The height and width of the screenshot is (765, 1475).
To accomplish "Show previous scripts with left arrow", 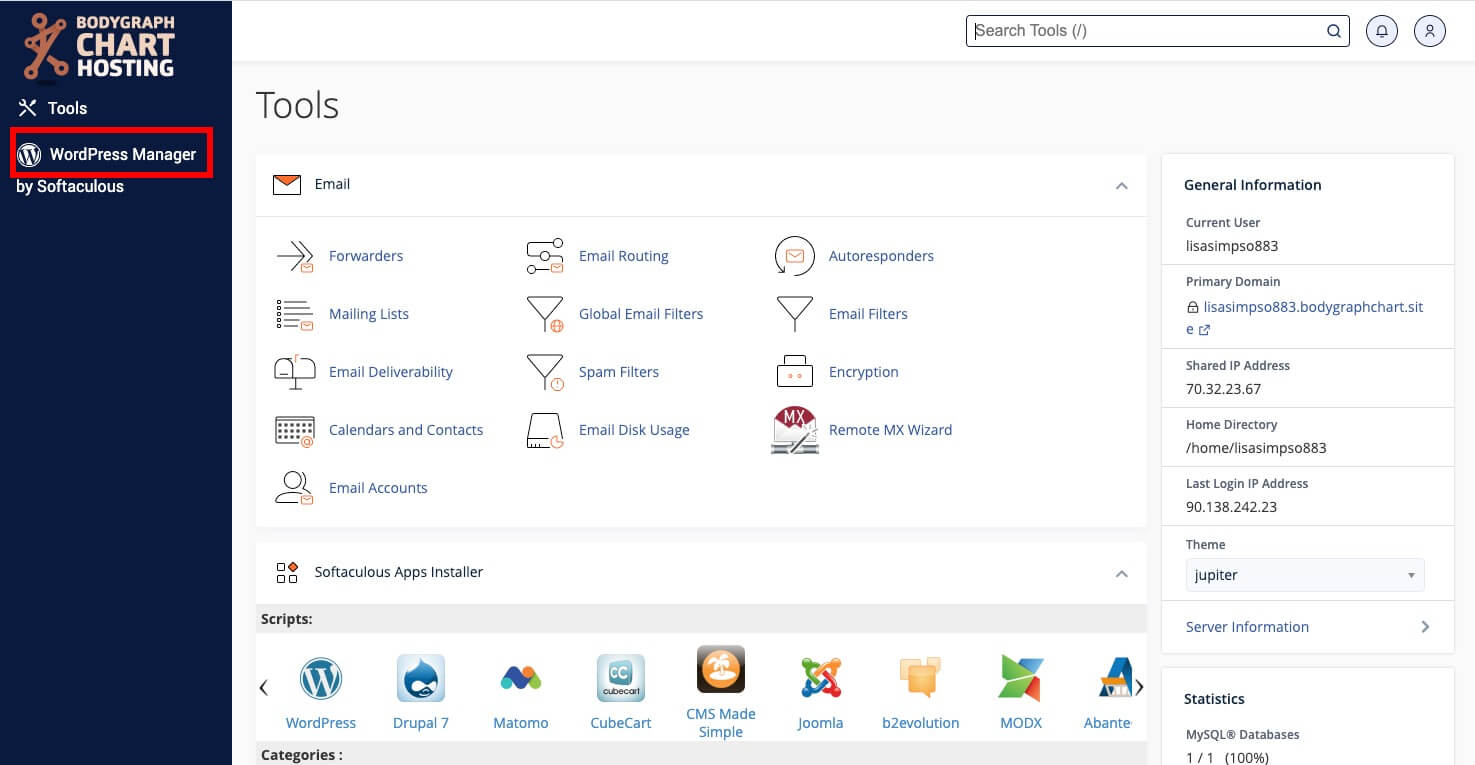I will (264, 687).
